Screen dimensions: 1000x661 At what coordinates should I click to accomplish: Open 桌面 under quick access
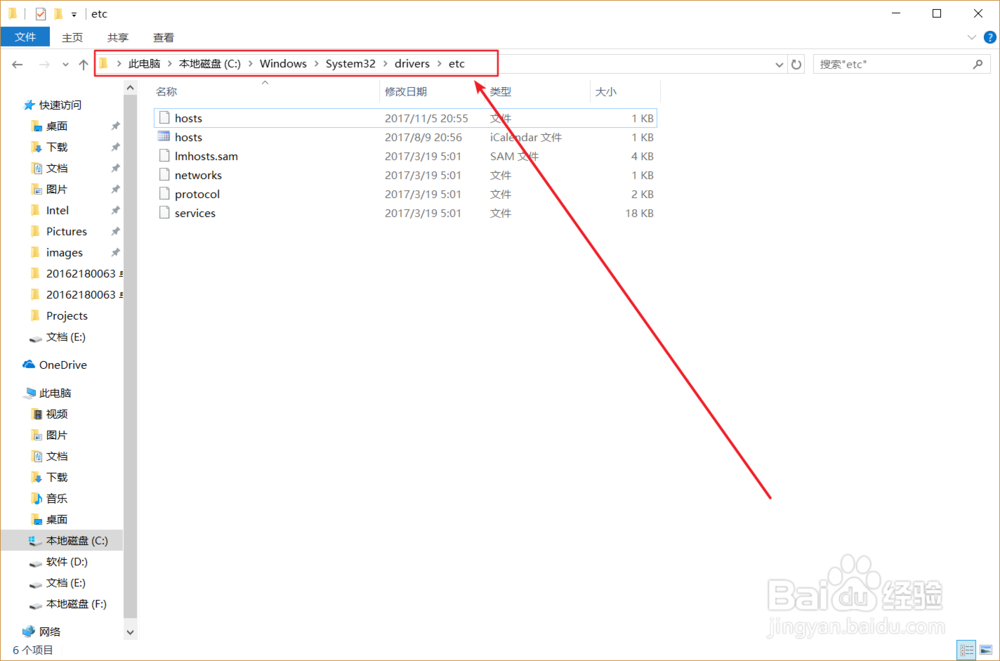coord(57,126)
